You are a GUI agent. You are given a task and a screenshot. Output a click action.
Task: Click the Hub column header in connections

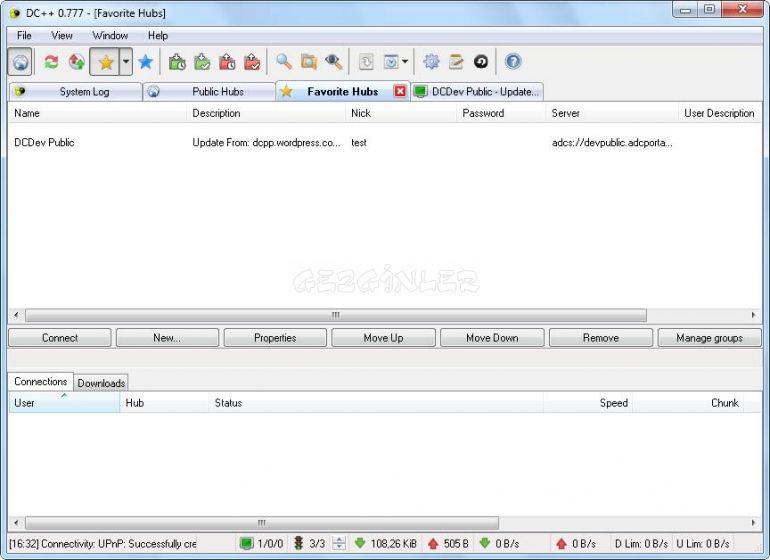[x=165, y=403]
